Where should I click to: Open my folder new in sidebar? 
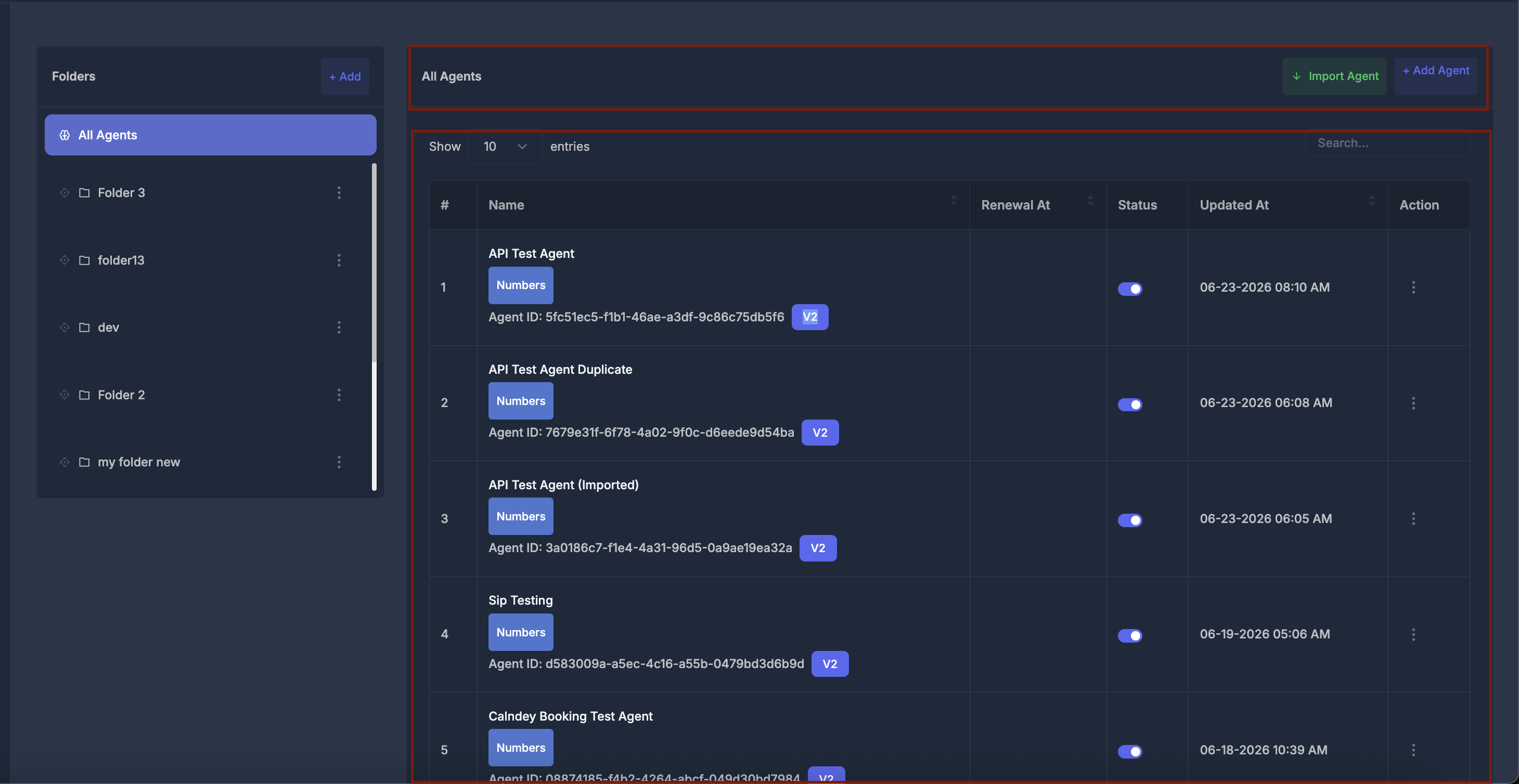pos(138,462)
